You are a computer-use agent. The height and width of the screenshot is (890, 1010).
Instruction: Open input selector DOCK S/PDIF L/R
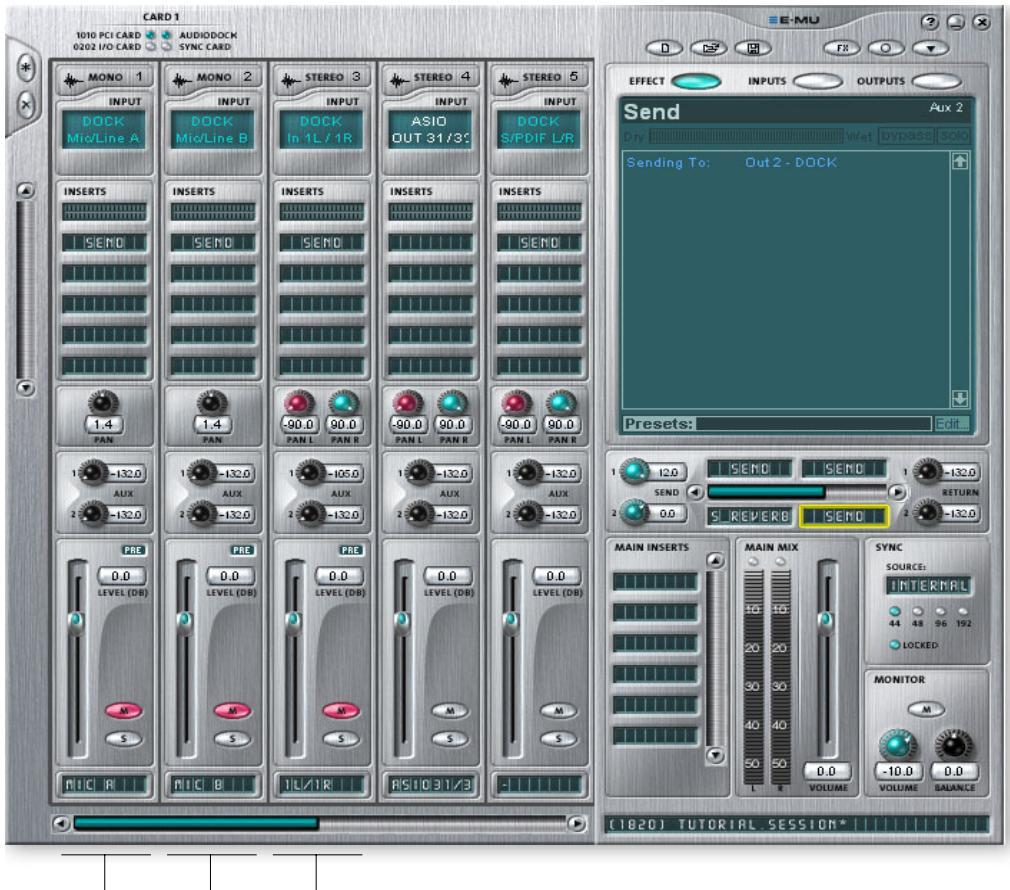tap(539, 129)
